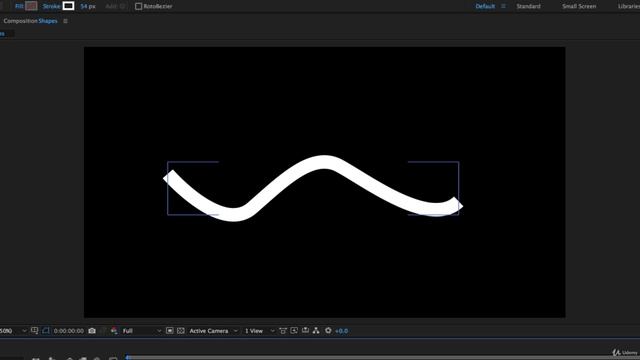Image resolution: width=640 pixels, height=360 pixels.
Task: Open the Default workspace menu icon
Action: point(503,6)
